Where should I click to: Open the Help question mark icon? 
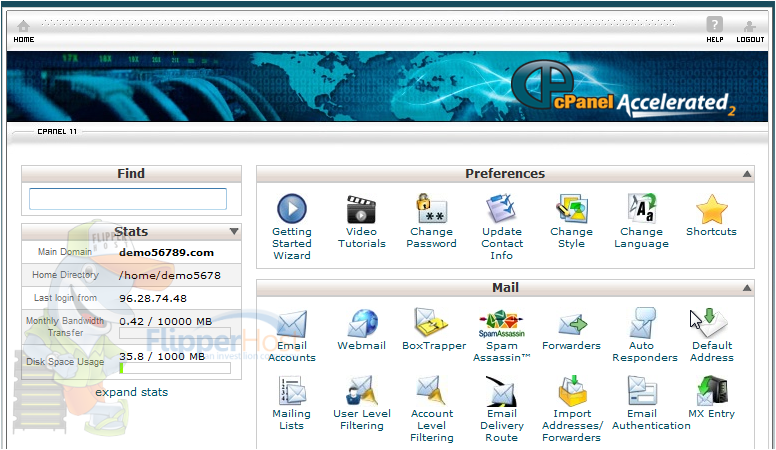[x=714, y=24]
